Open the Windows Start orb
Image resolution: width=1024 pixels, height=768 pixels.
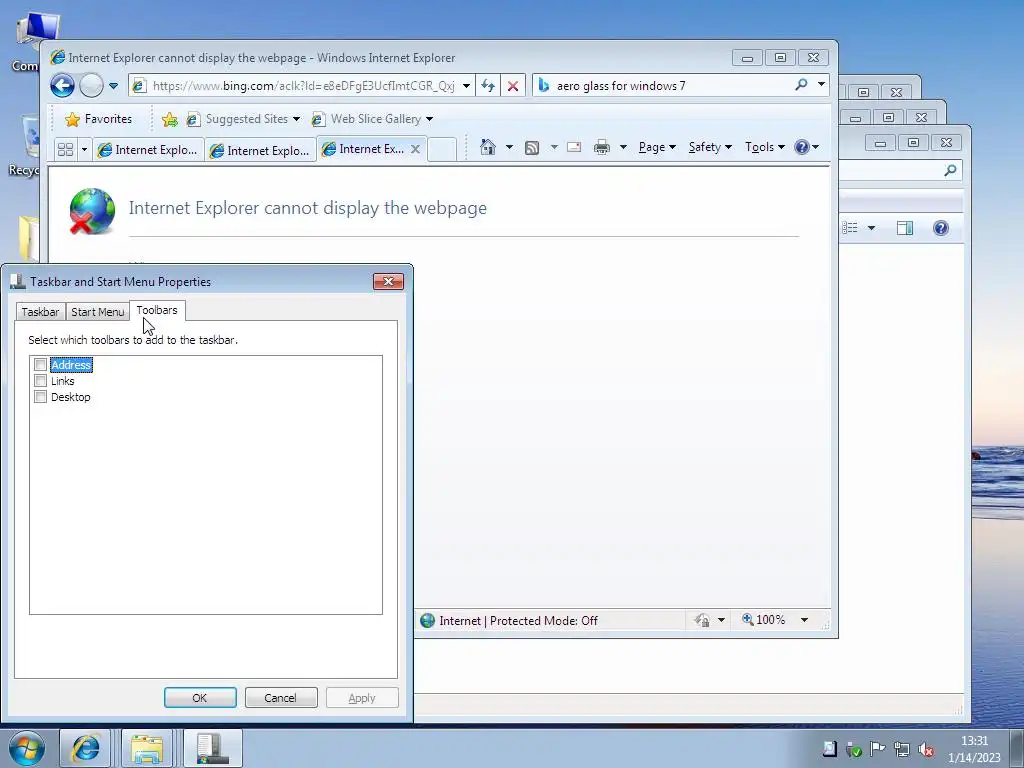pos(26,748)
